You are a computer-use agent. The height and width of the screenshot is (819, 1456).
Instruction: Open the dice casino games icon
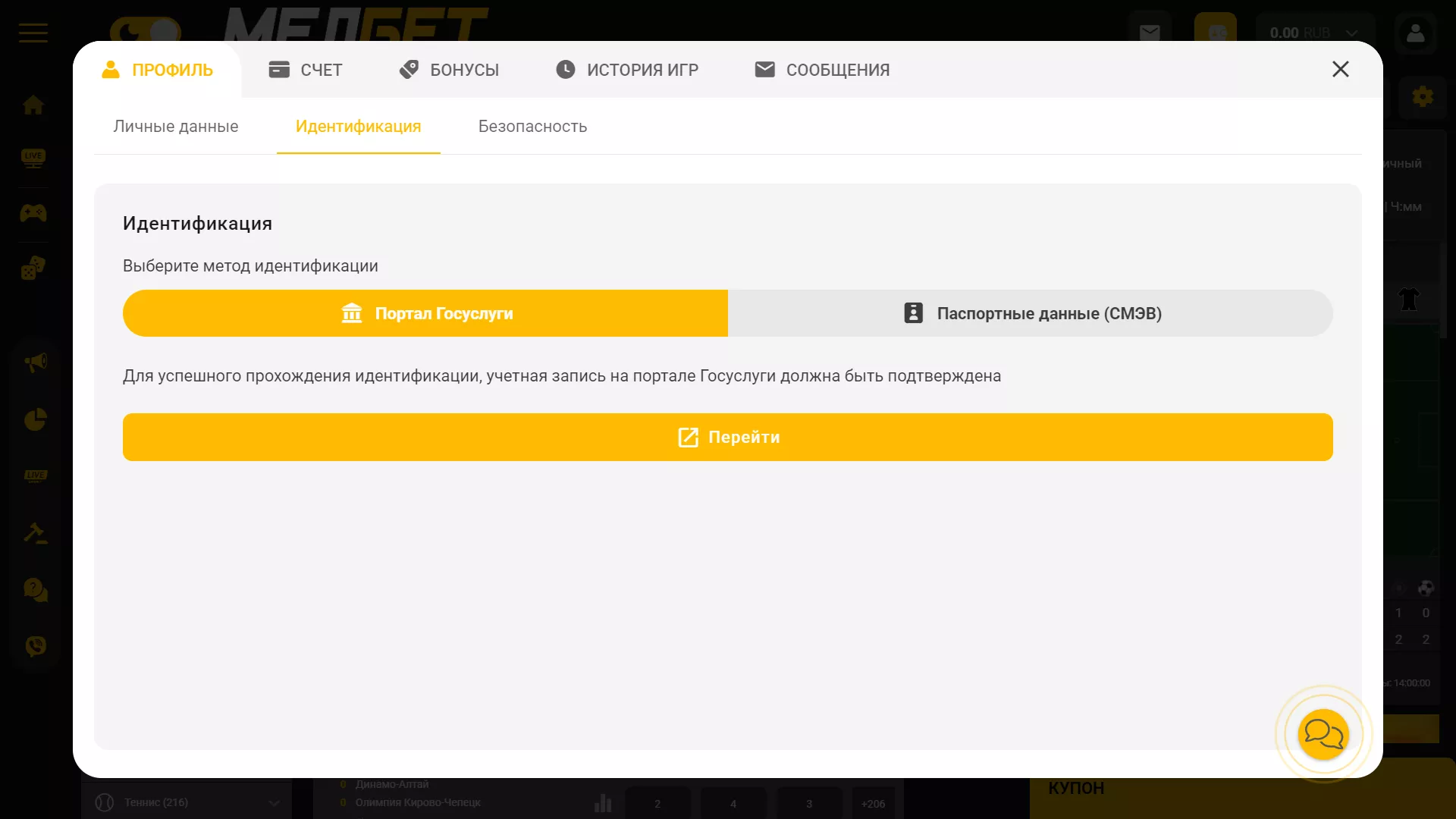pos(33,268)
